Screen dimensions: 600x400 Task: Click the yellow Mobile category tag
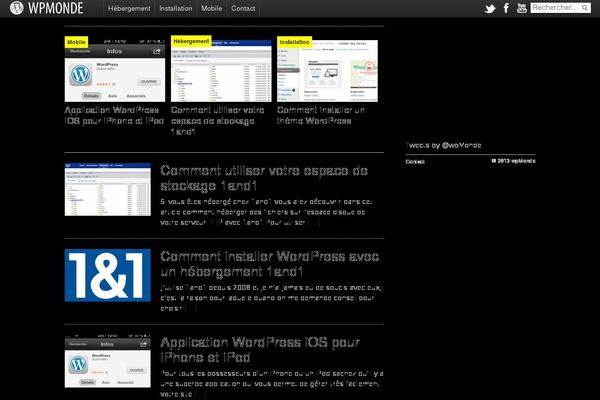(x=76, y=42)
